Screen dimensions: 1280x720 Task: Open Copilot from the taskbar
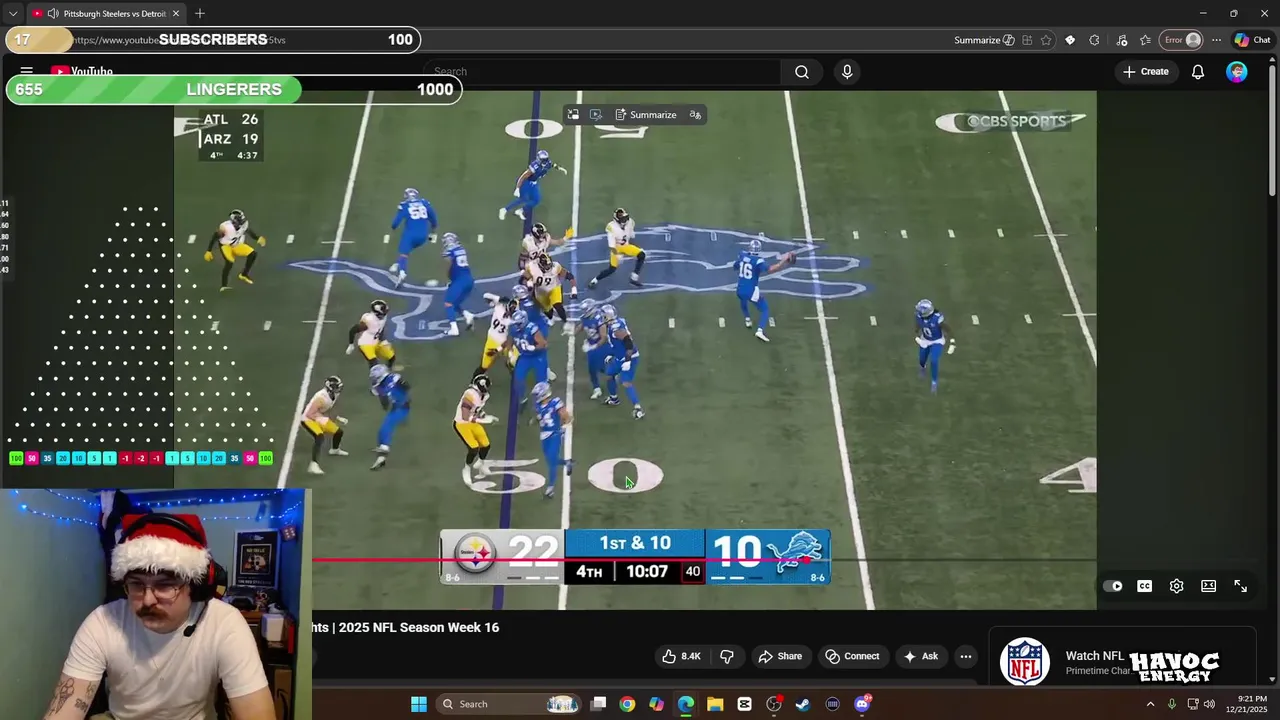(656, 704)
